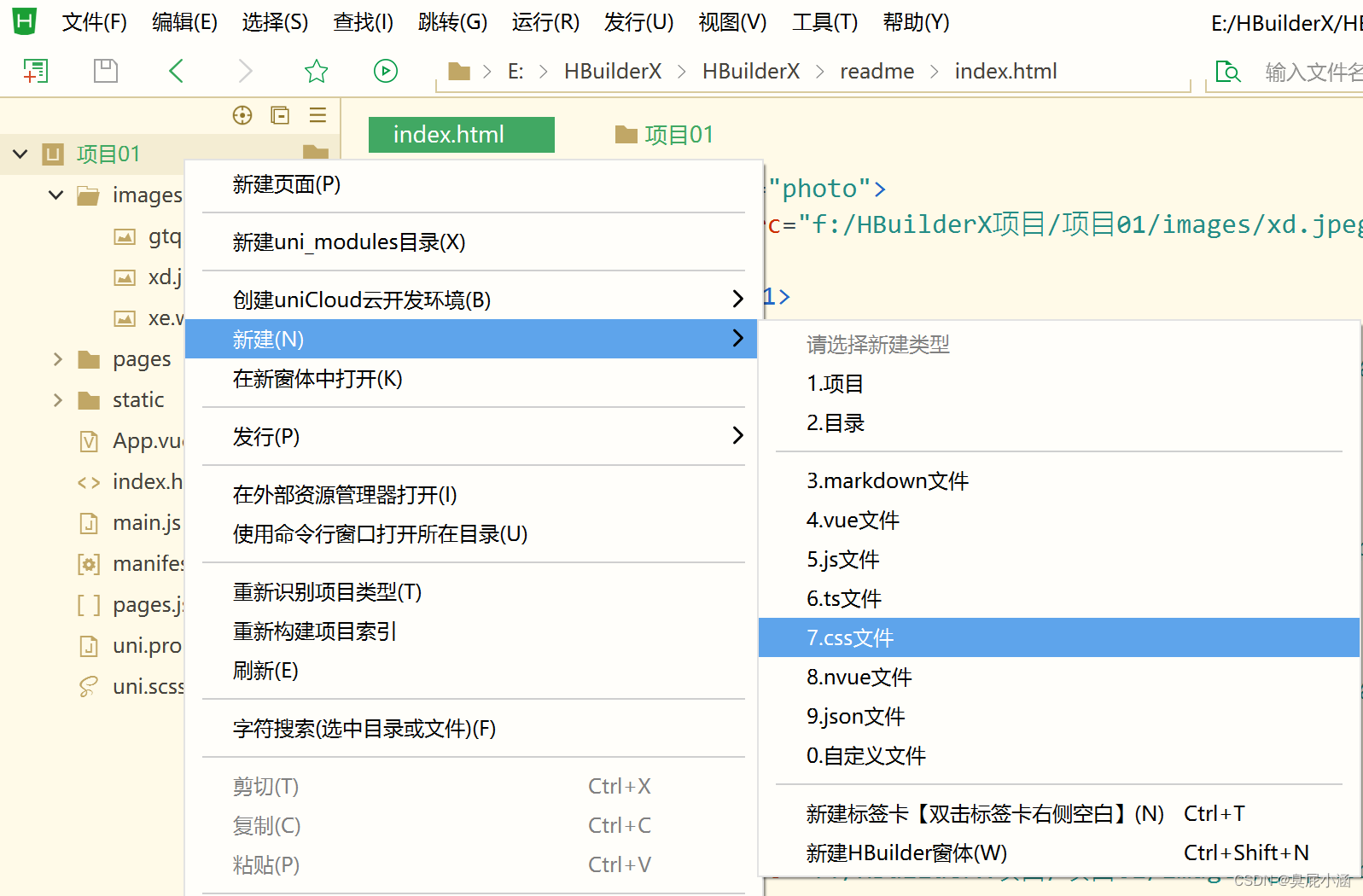Choose 1.项目 new type
This screenshot has width=1363, height=896.
click(1058, 384)
